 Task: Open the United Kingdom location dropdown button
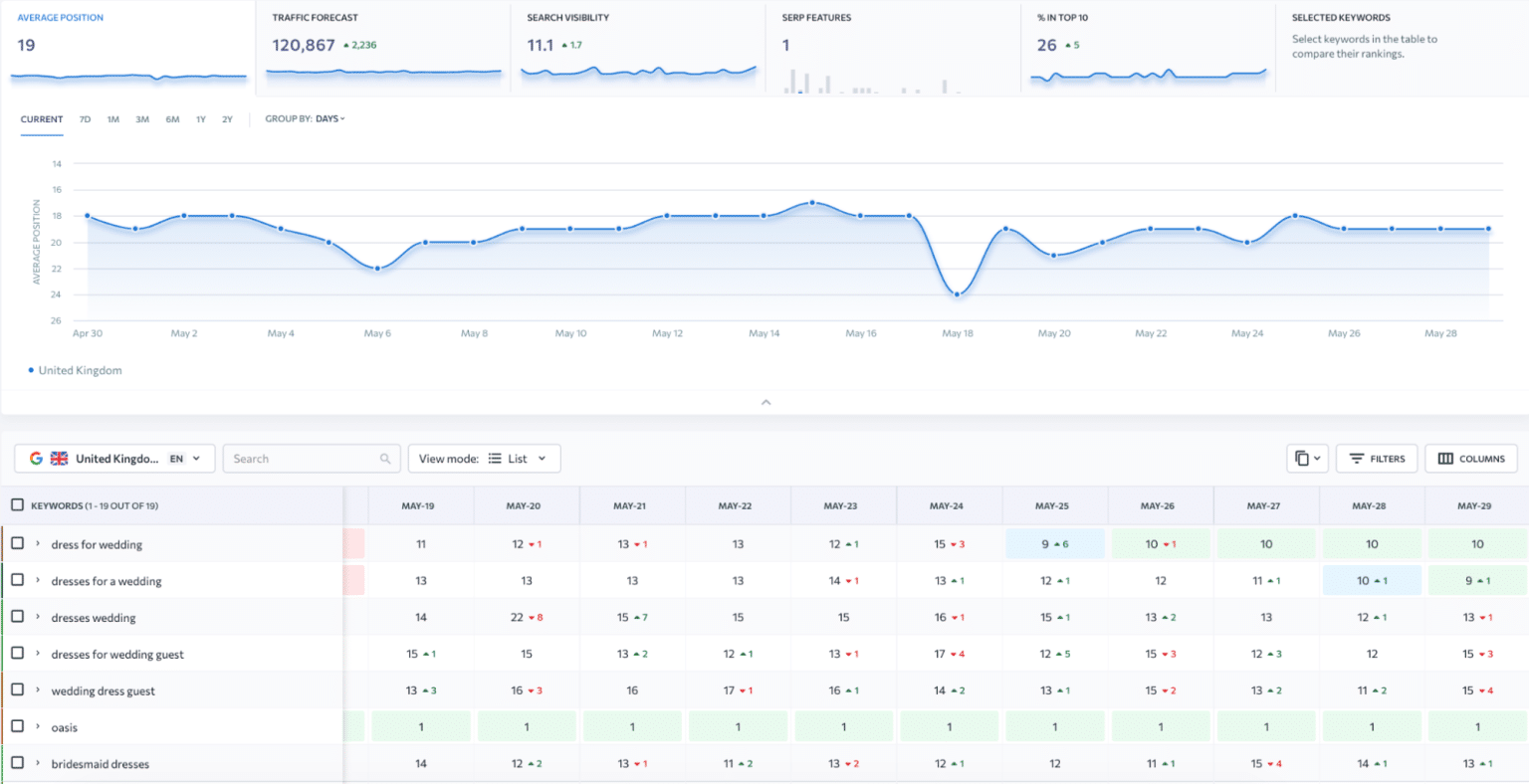pos(119,458)
